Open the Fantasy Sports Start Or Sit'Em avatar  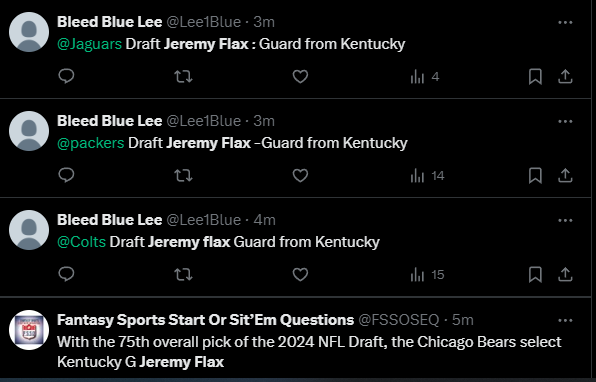coord(29,330)
